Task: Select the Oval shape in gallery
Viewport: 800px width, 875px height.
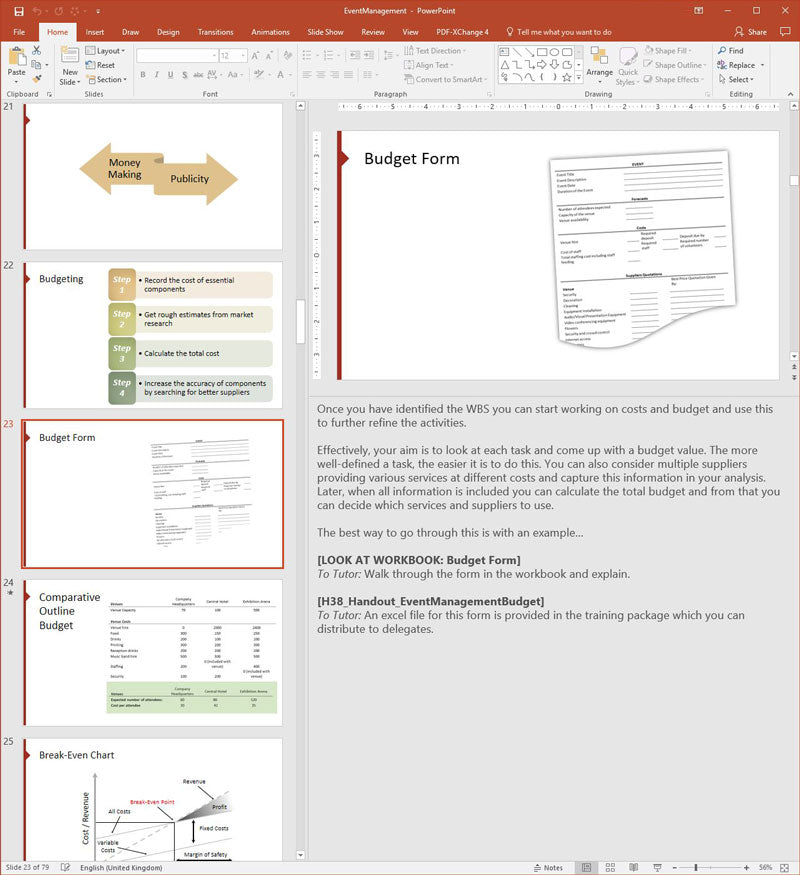Action: point(554,52)
